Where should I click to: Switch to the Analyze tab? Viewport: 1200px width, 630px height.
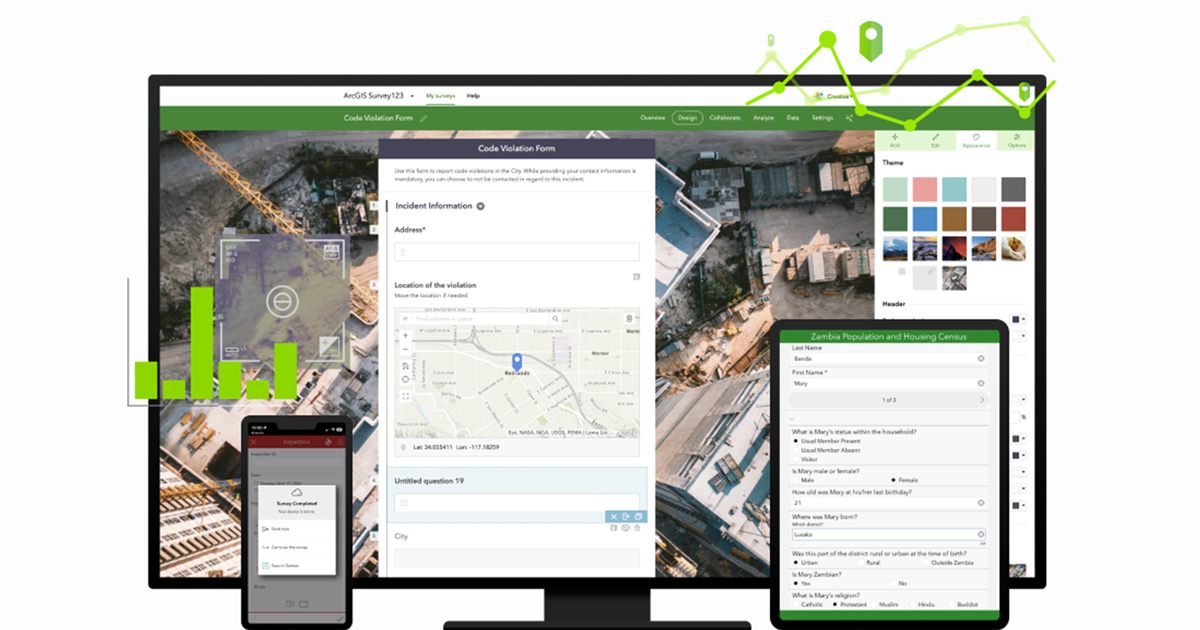pos(764,118)
